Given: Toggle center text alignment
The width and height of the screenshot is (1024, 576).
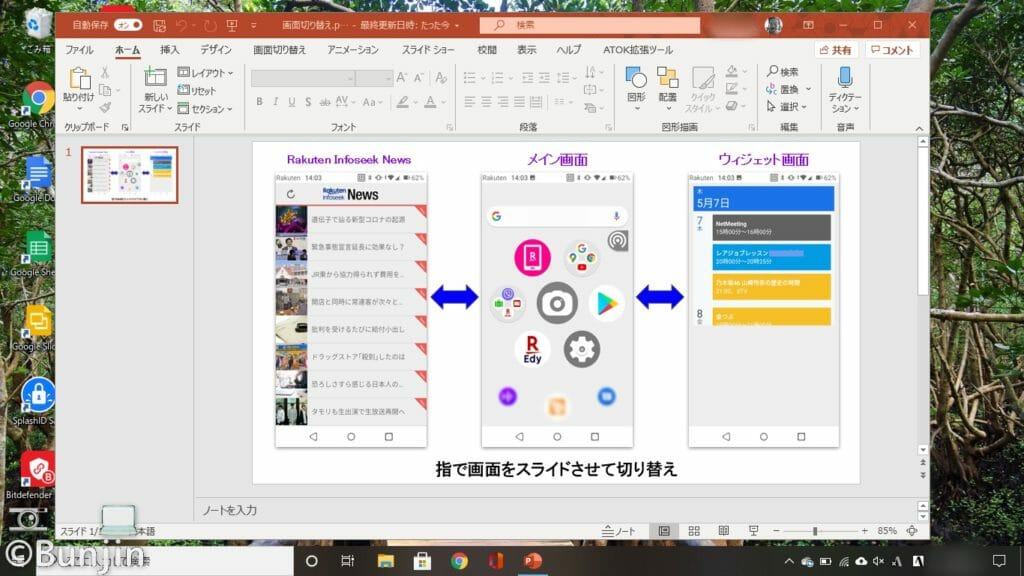Looking at the screenshot, I should [487, 102].
